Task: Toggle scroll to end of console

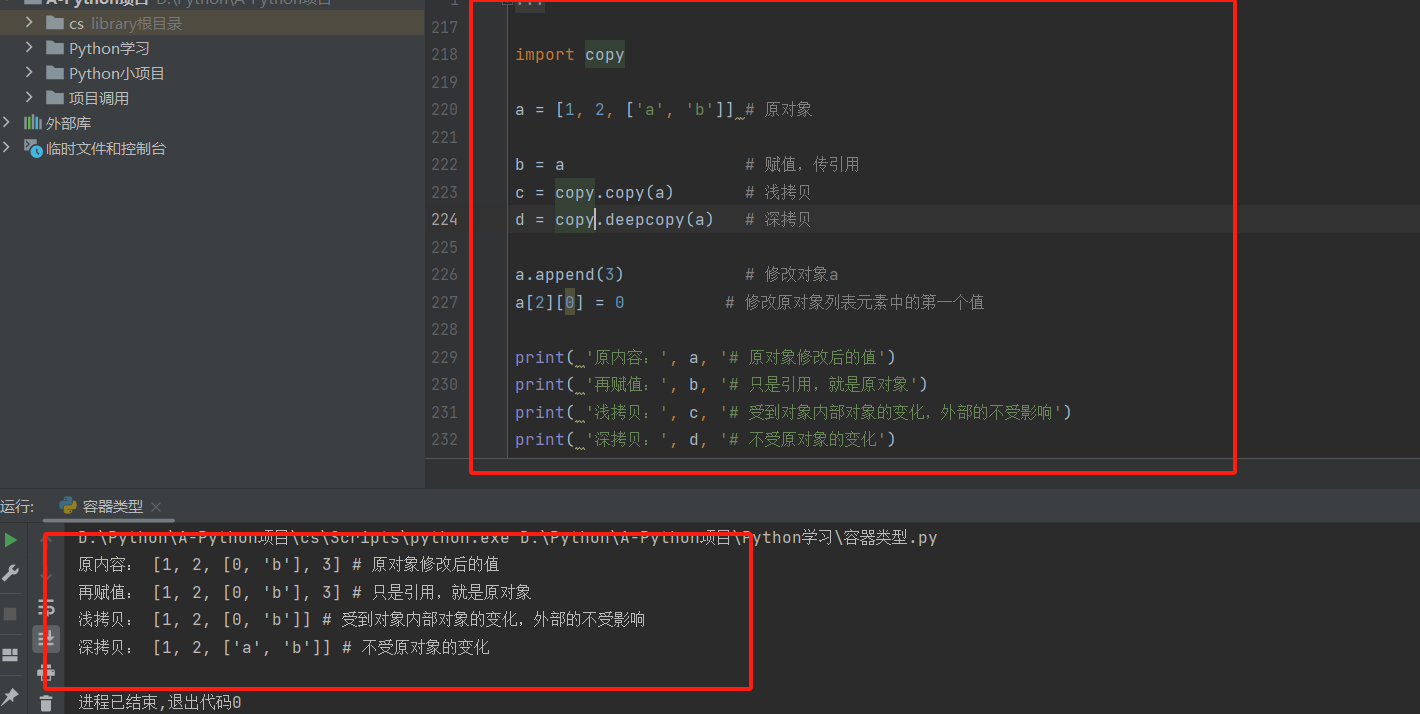Action: click(46, 638)
